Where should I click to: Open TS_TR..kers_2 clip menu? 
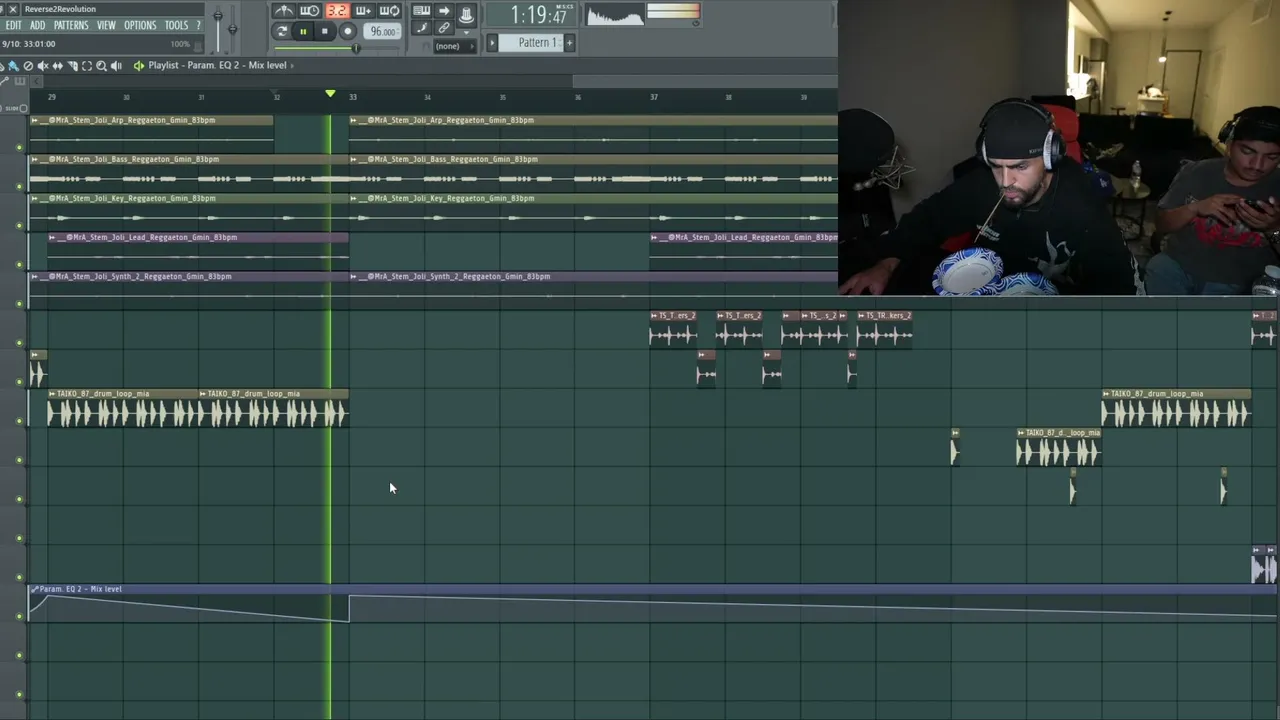(861, 316)
